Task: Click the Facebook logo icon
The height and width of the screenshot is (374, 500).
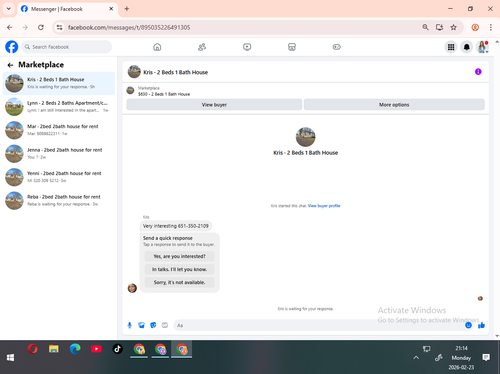Action: (12, 47)
